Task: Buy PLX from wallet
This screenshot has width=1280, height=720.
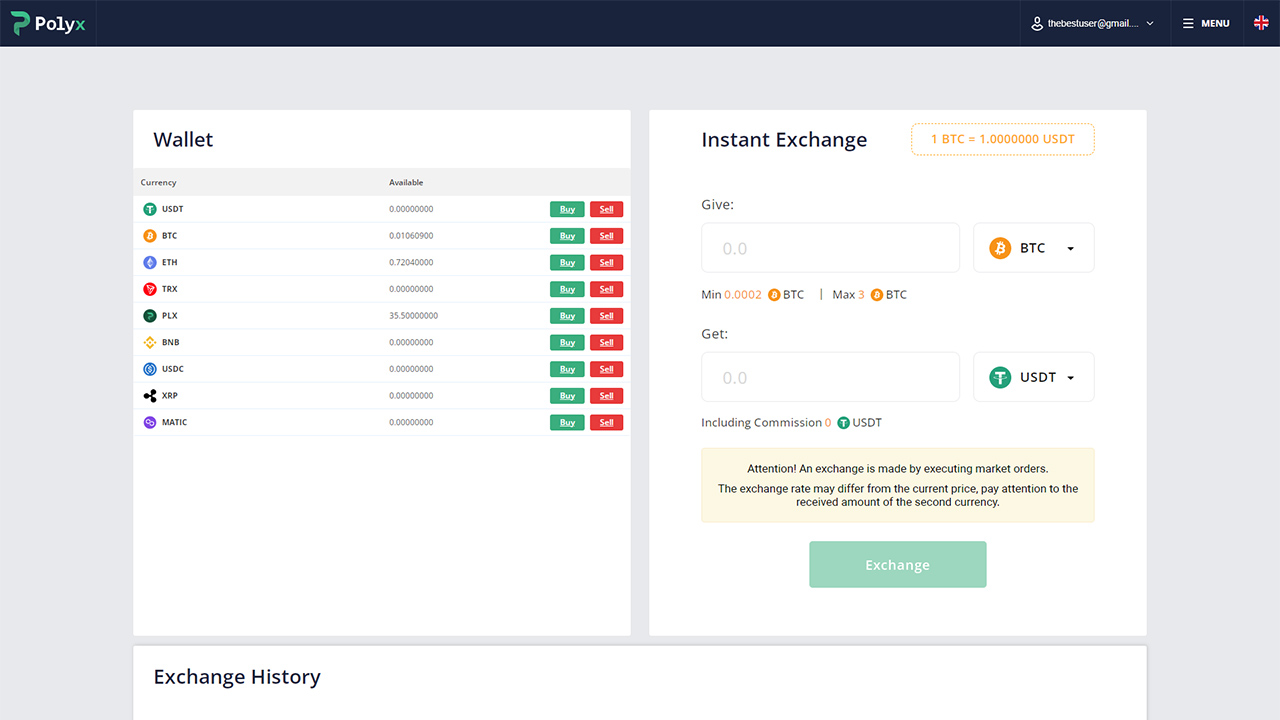Action: pos(567,316)
